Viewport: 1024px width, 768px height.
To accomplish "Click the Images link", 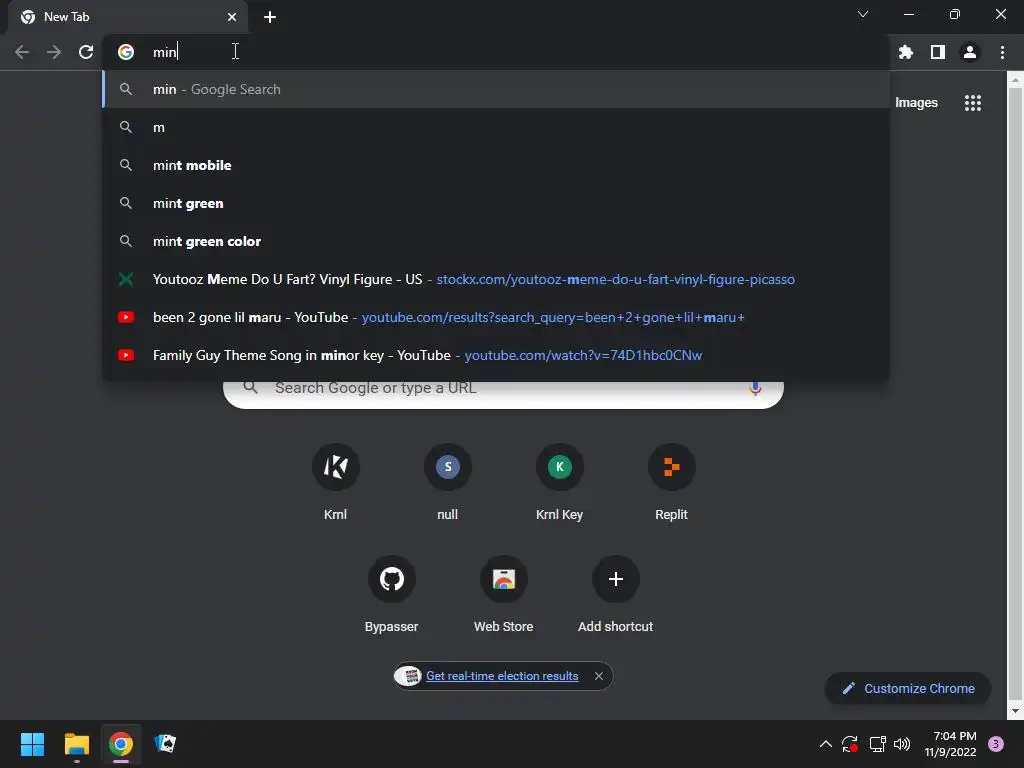I will pos(916,103).
